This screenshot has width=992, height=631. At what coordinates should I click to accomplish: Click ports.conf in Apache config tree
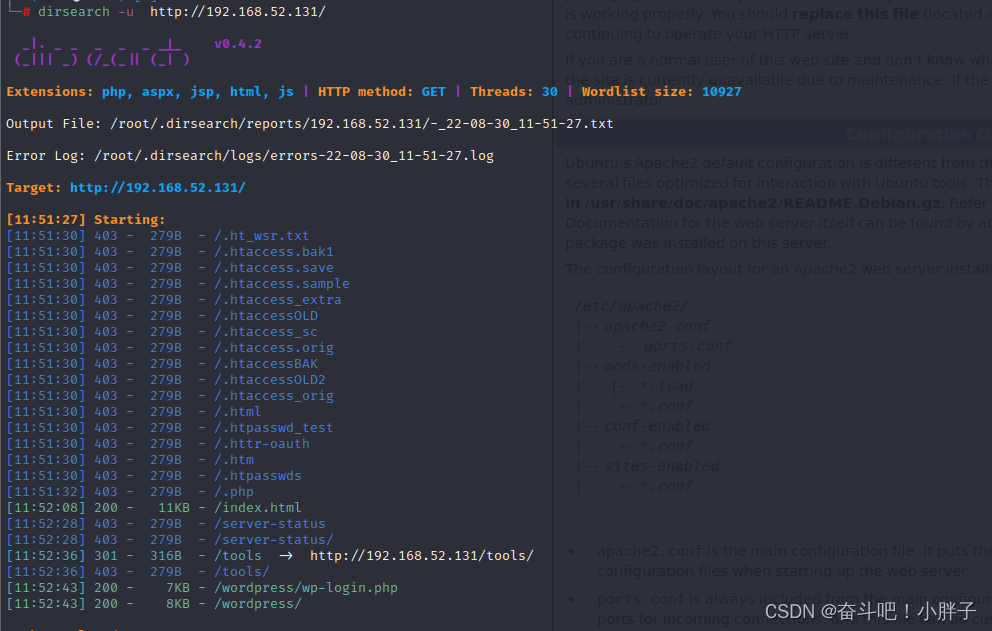pyautogui.click(x=687, y=346)
